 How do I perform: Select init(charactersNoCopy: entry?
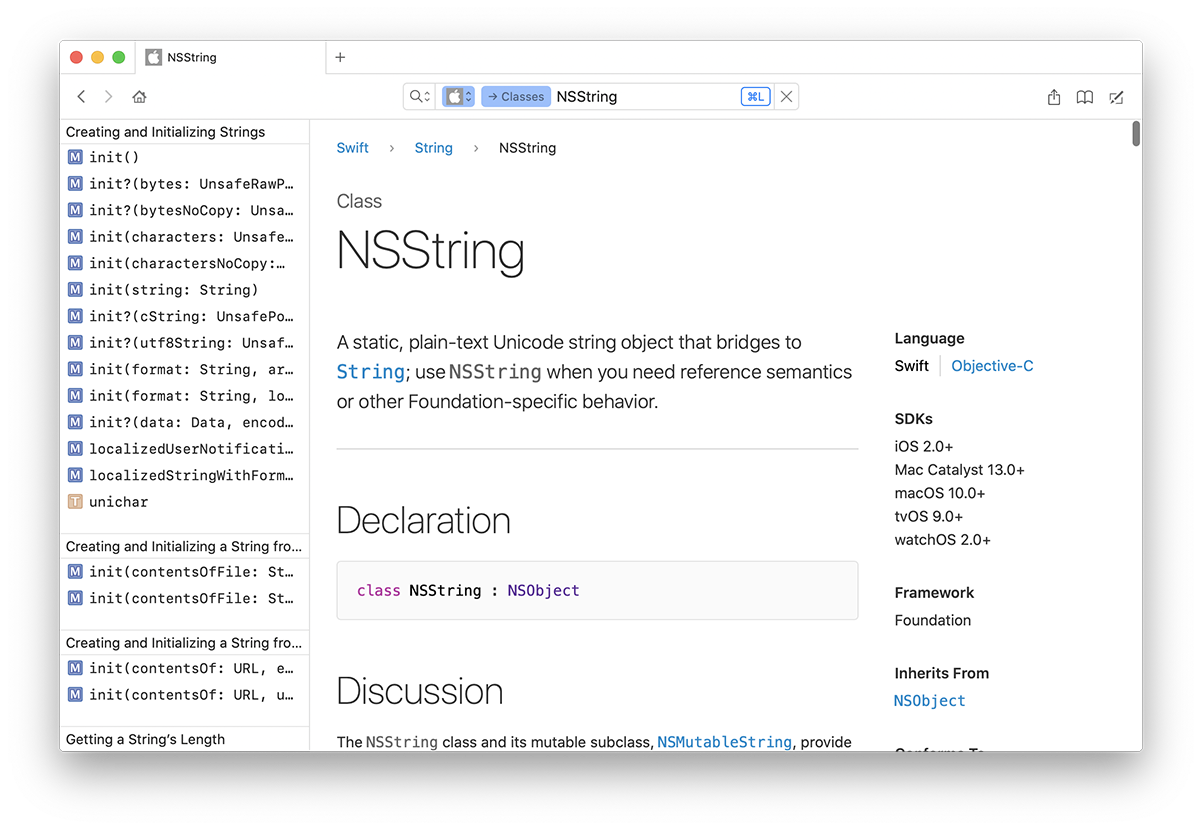pyautogui.click(x=185, y=263)
